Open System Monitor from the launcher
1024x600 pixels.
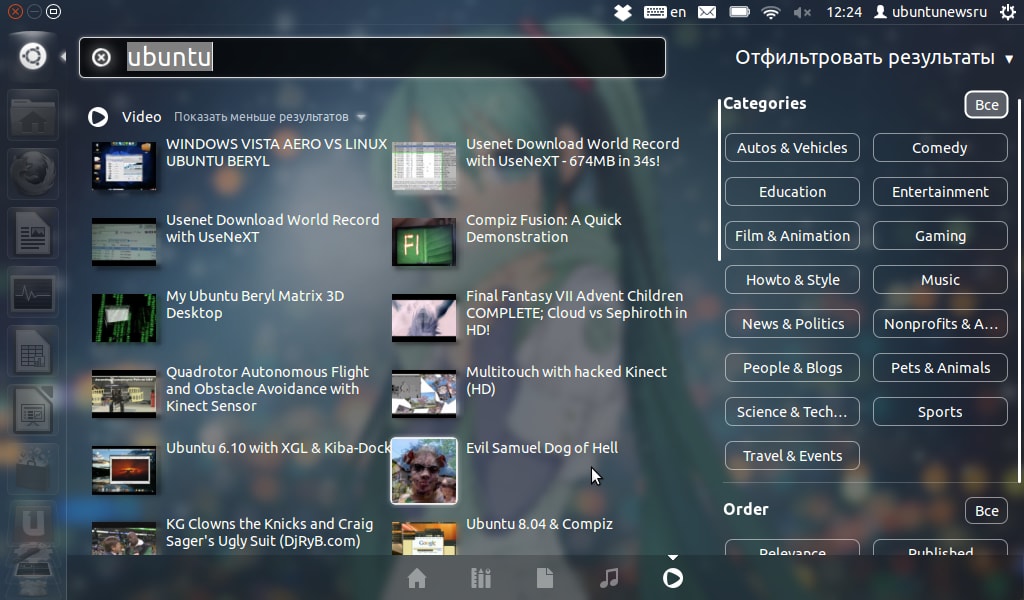click(x=33, y=292)
